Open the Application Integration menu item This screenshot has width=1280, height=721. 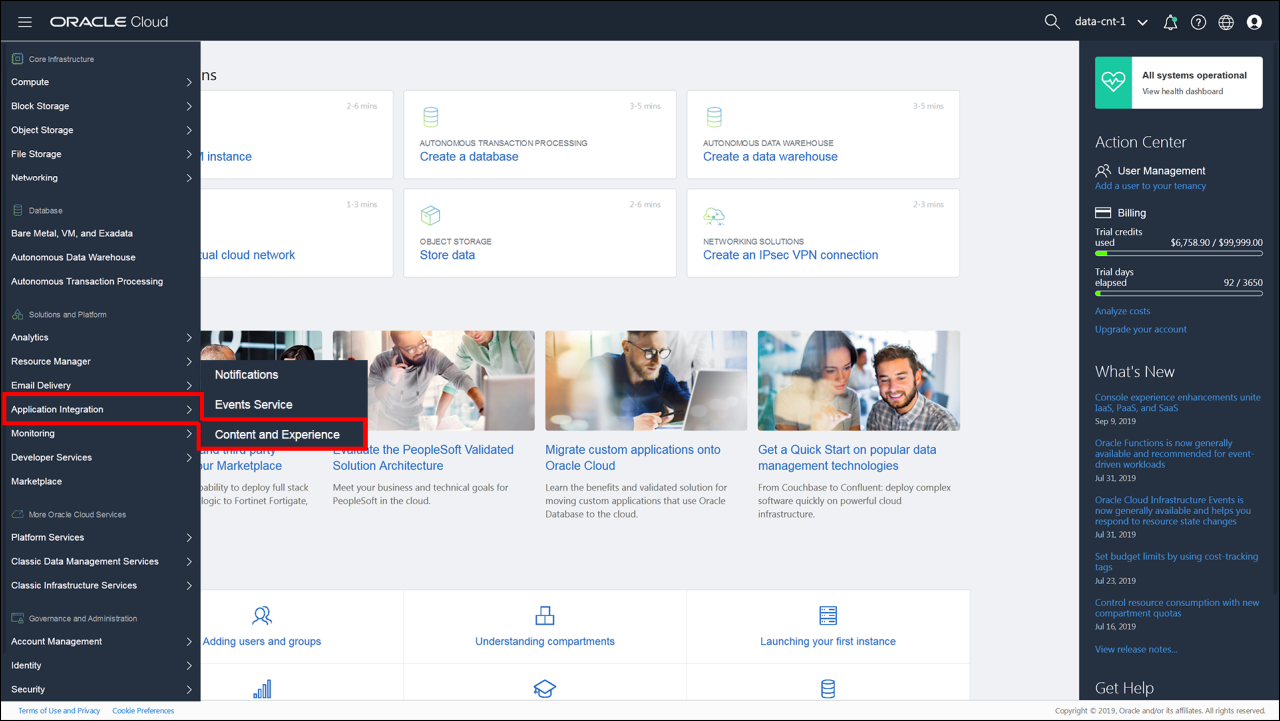point(101,409)
